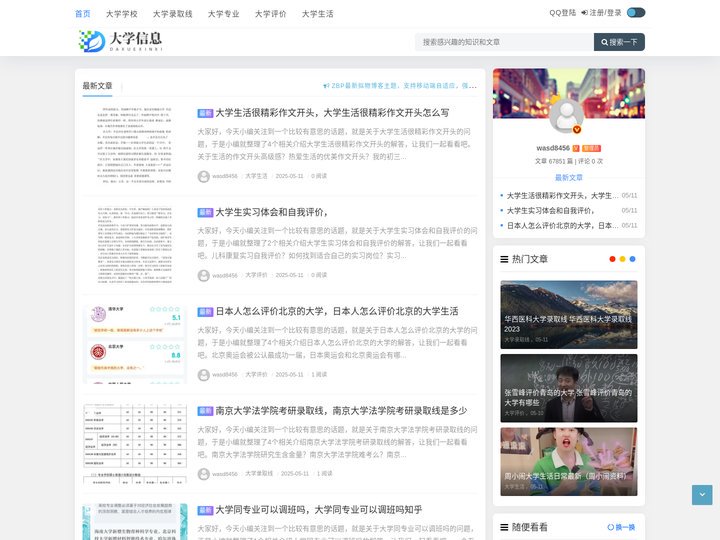Open the 大学学校 menu item
720x540 pixels.
(122, 14)
